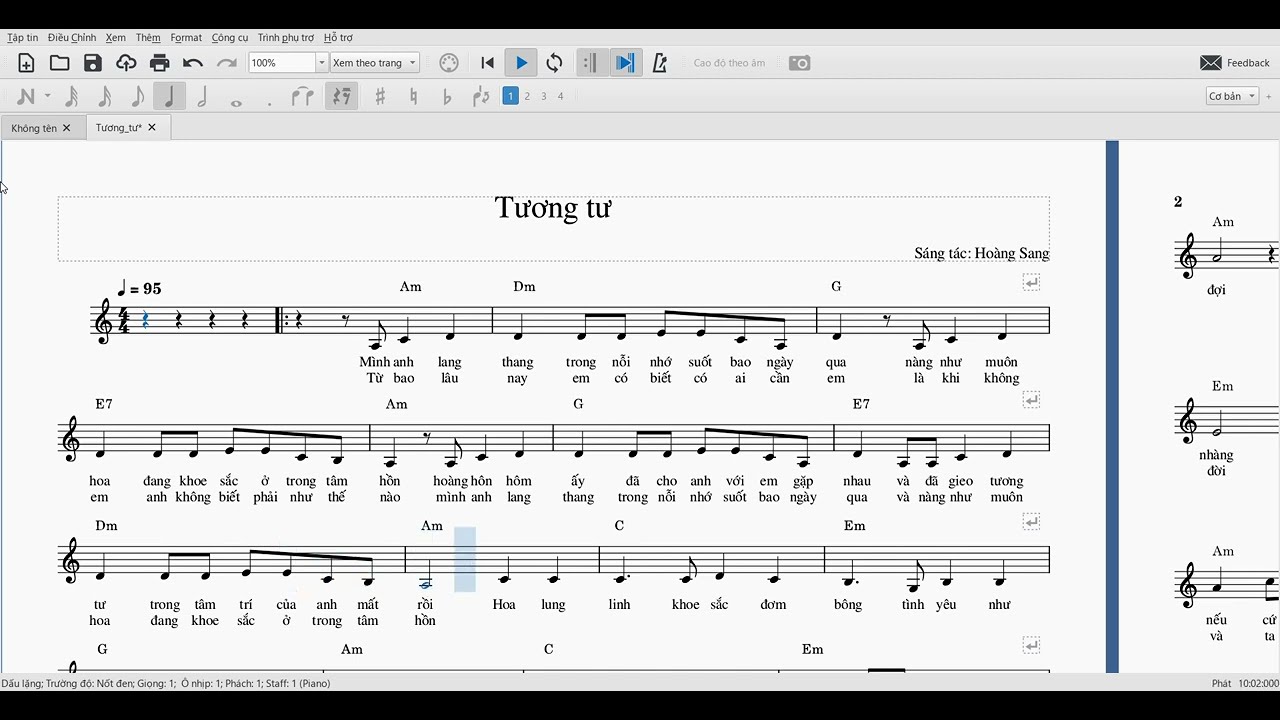The image size is (1280, 720).
Task: Select 32nd note duration
Action: (x=71, y=96)
